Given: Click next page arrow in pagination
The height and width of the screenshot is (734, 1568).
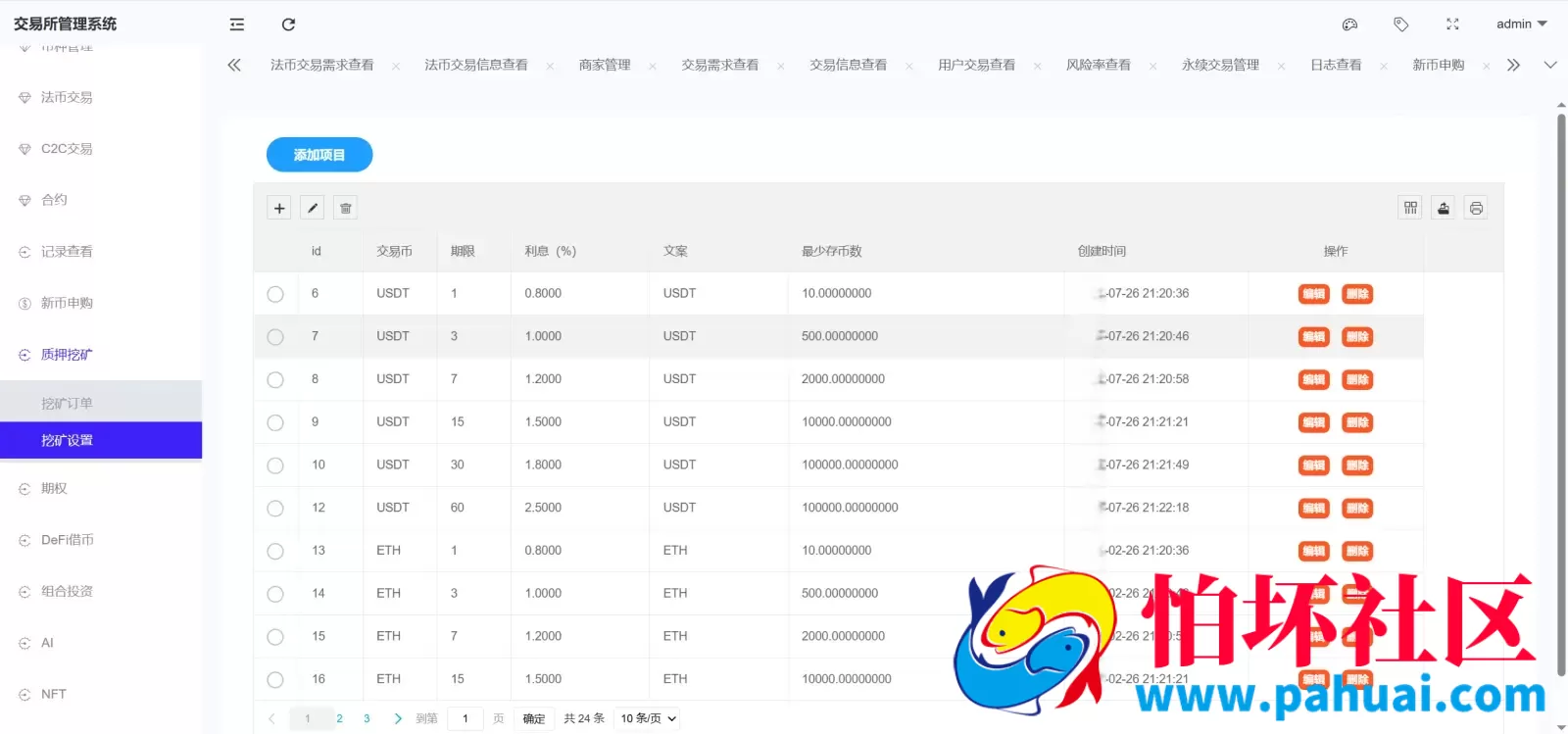Looking at the screenshot, I should pyautogui.click(x=397, y=718).
